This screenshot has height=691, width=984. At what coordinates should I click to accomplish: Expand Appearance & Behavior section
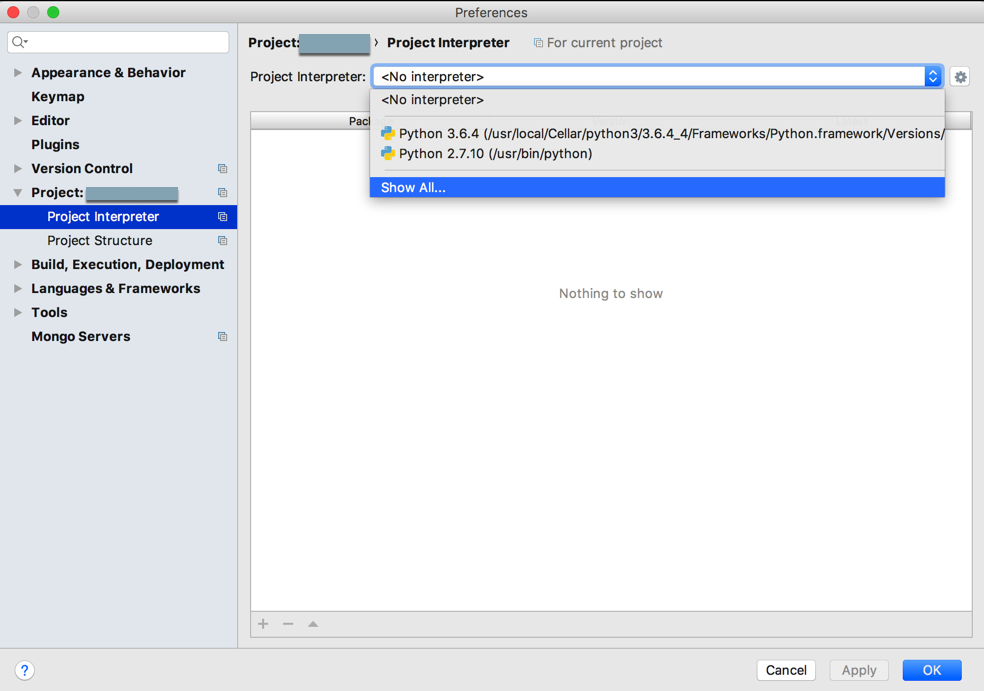pos(18,73)
